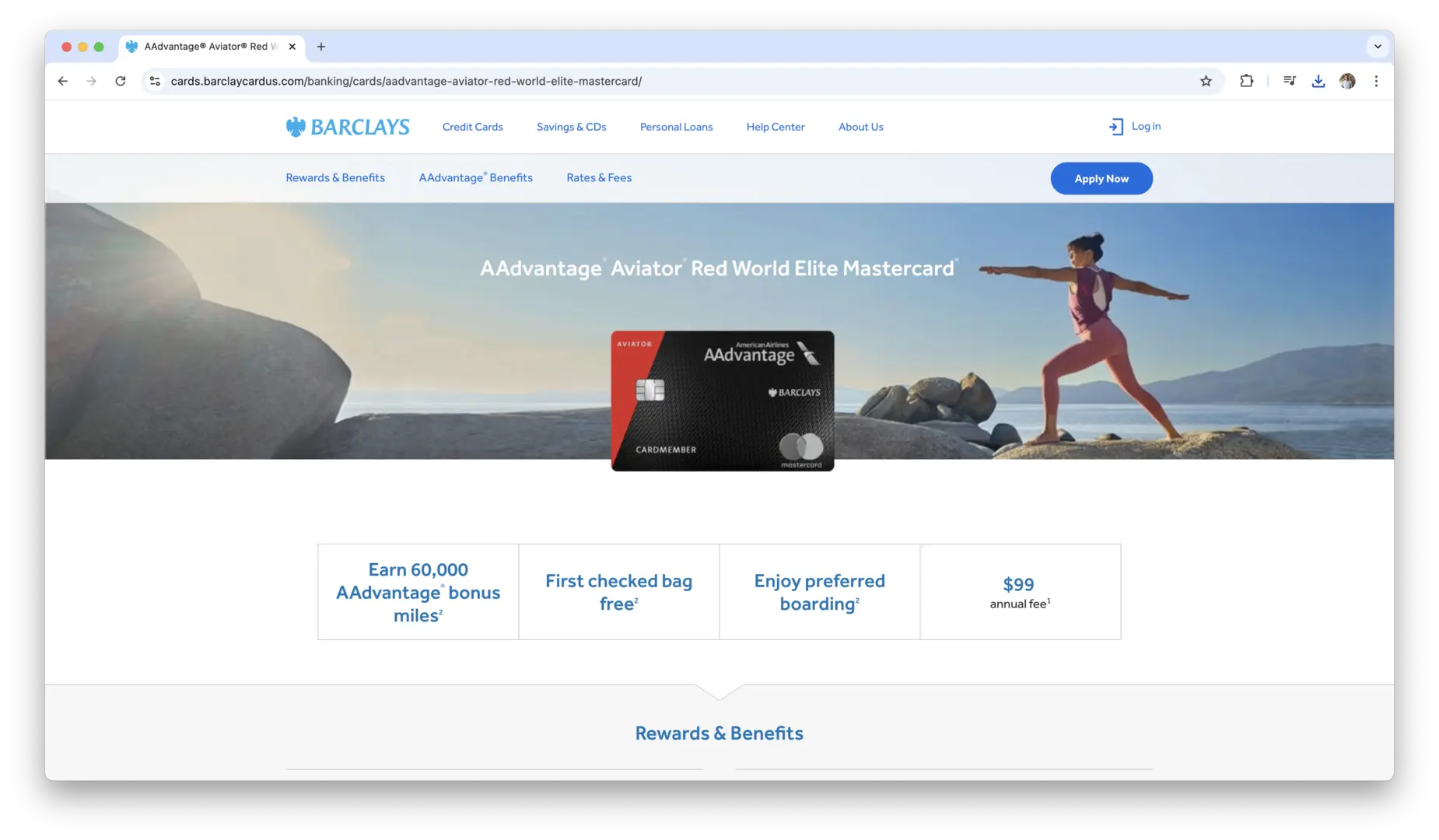Select the AAdvantage Aviator Red browser tab
The image size is (1439, 840).
212,47
